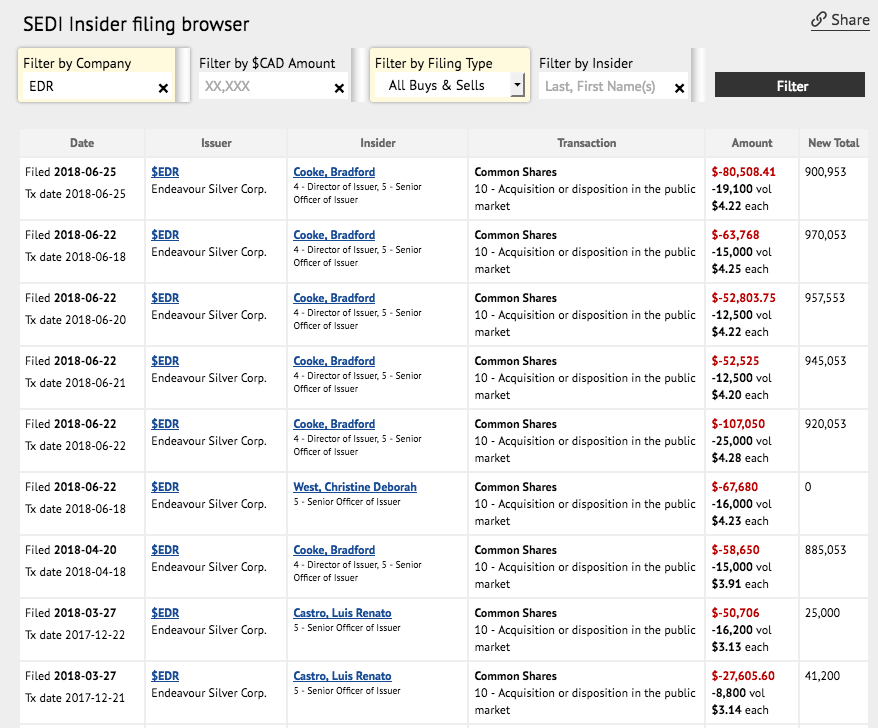The width and height of the screenshot is (878, 728).
Task: Open Cooke, Bradford link with $-63,768 amount
Action: coord(334,235)
